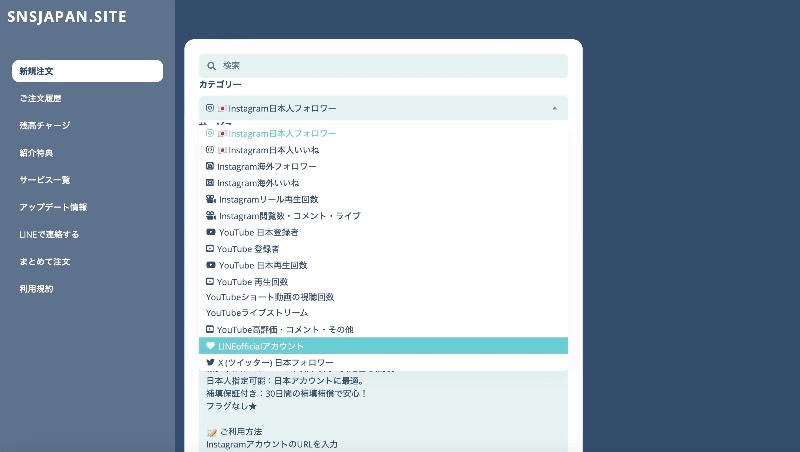
Task: Choose YouTubeショート動画の視聴回数 option
Action: [x=383, y=297]
